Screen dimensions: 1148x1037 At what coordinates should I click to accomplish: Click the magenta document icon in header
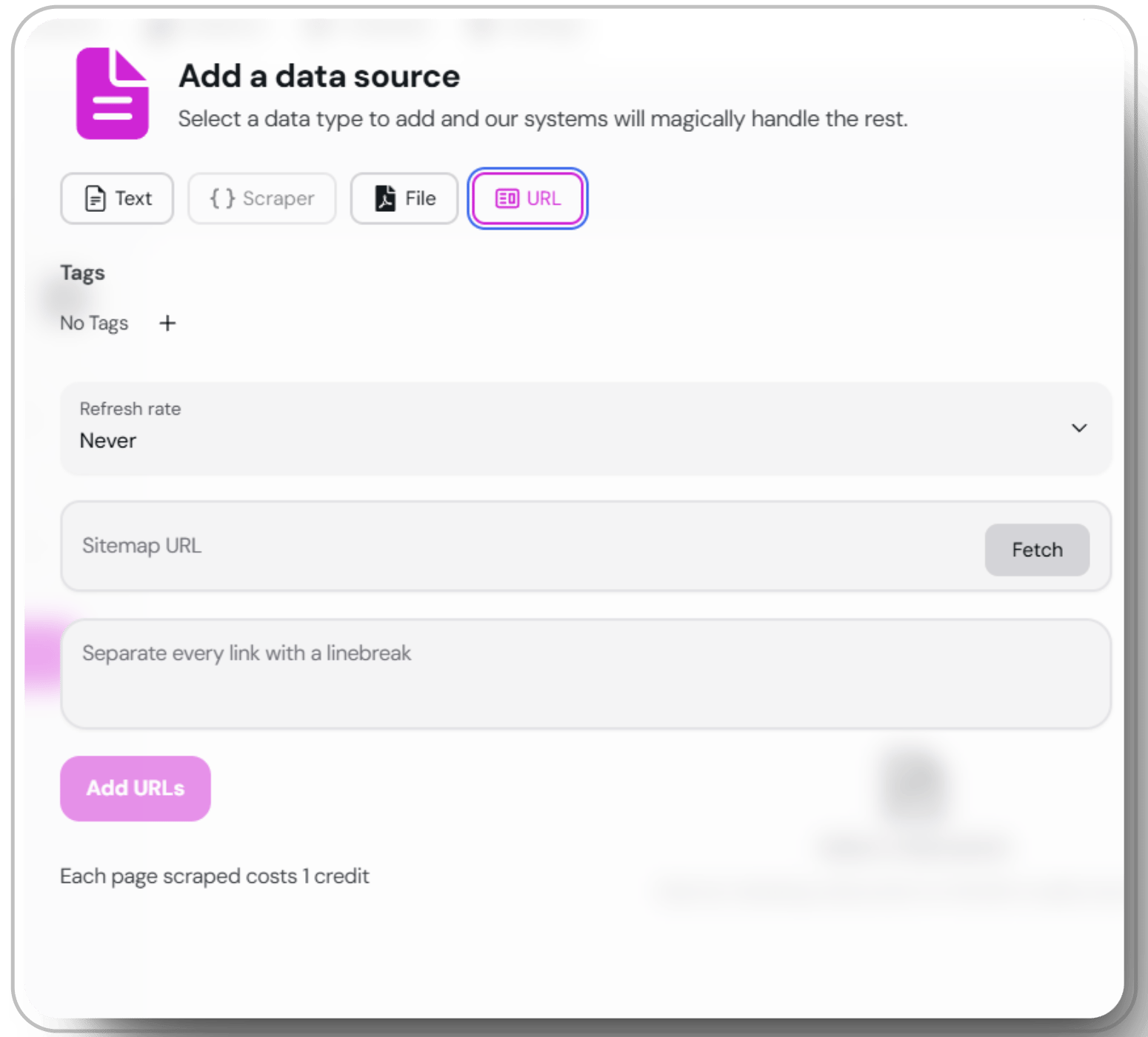coord(113,93)
